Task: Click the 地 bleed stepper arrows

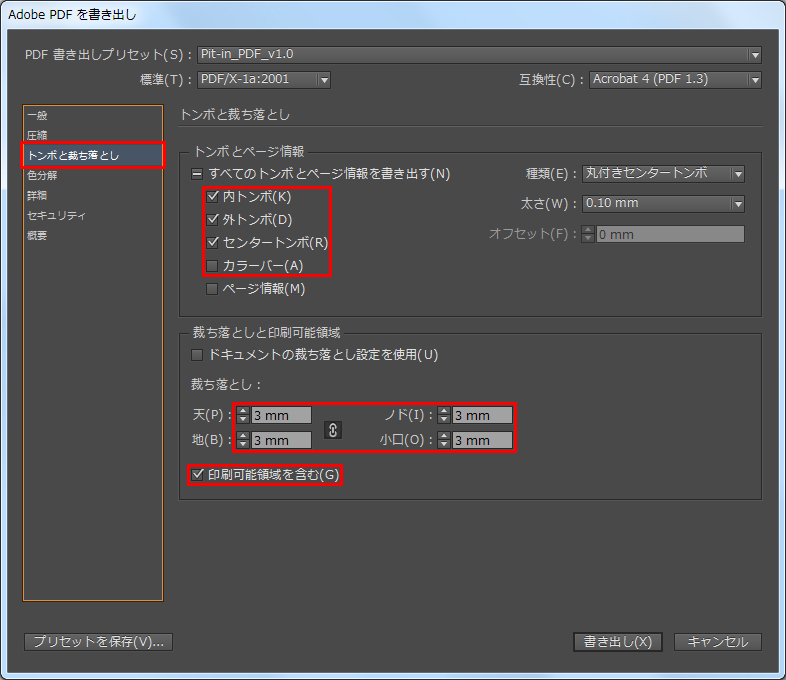Action: [243, 440]
